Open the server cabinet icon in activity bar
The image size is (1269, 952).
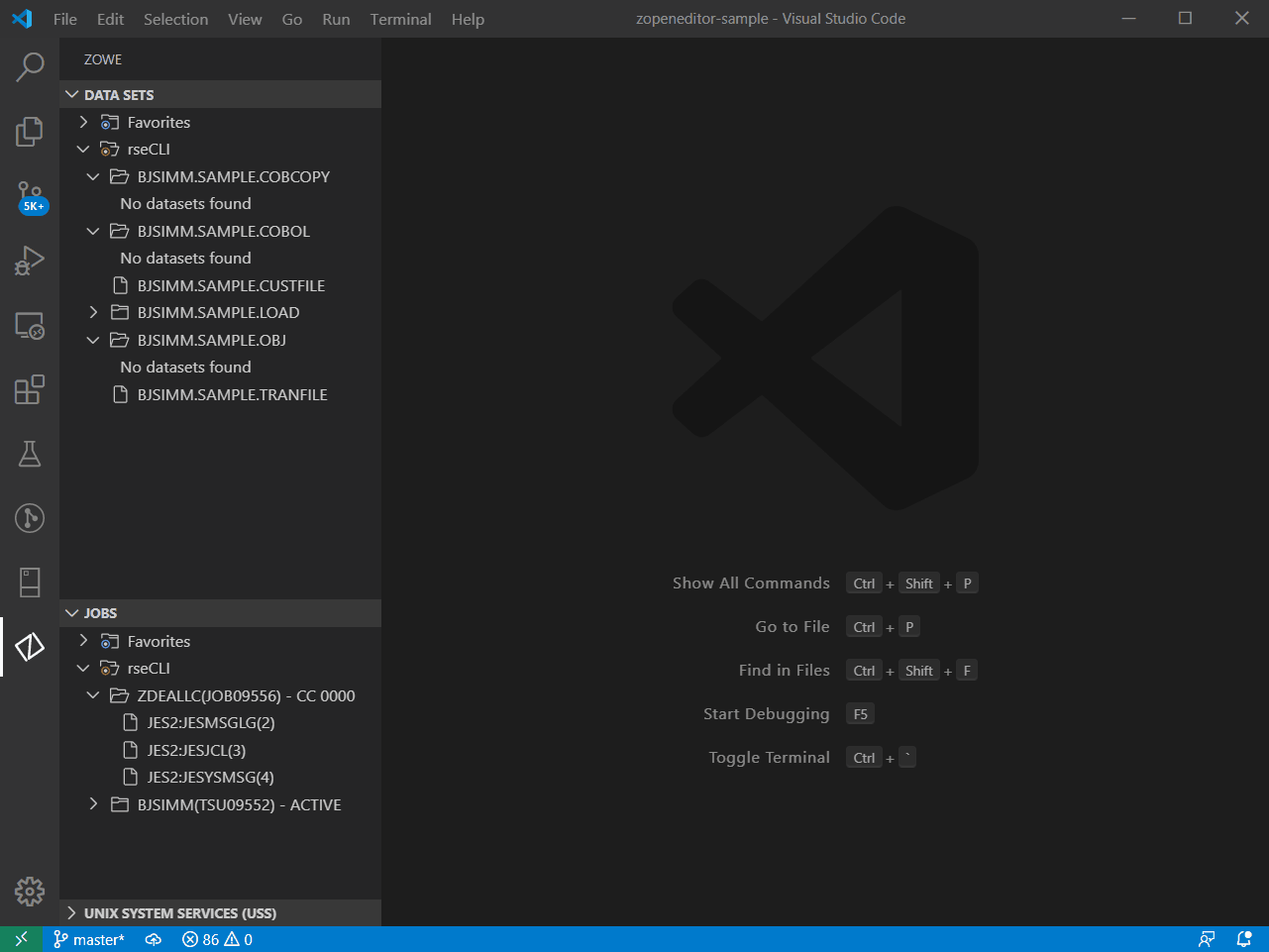point(30,582)
